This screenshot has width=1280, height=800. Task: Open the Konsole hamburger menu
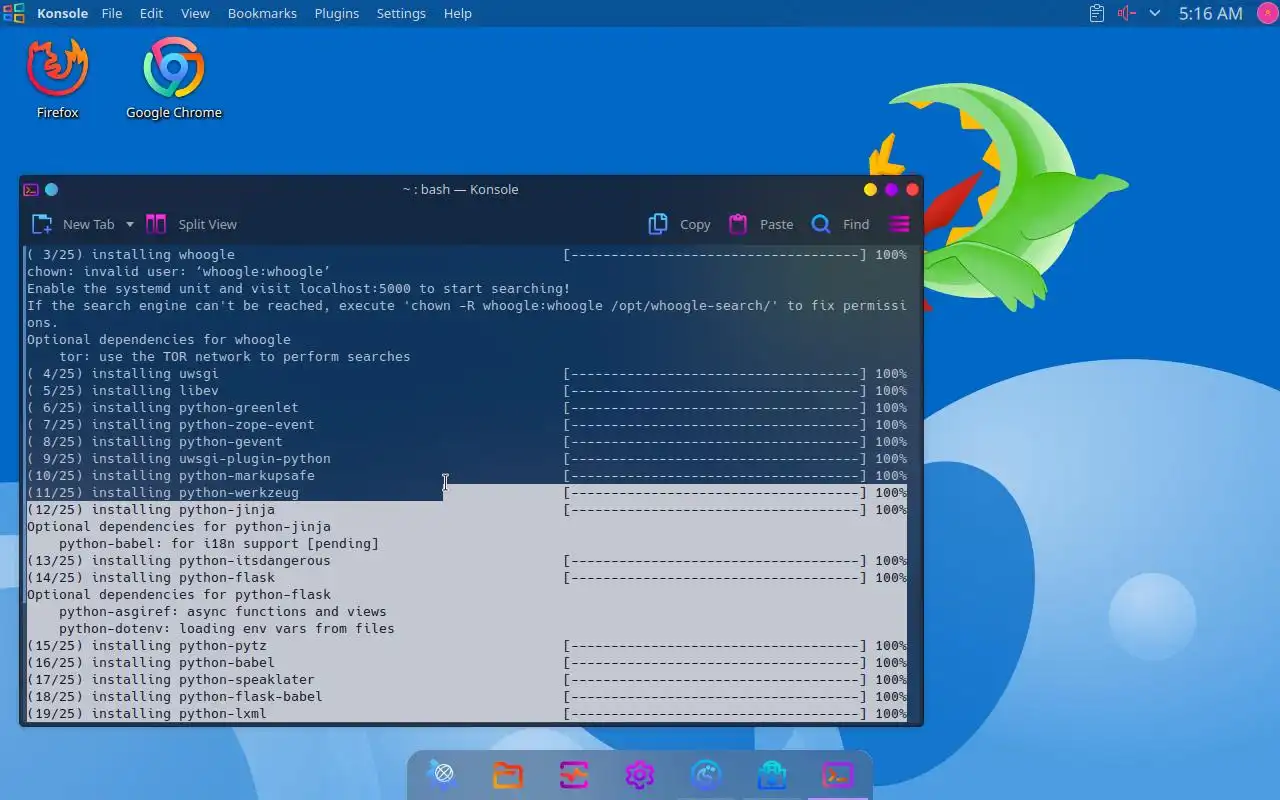(899, 224)
